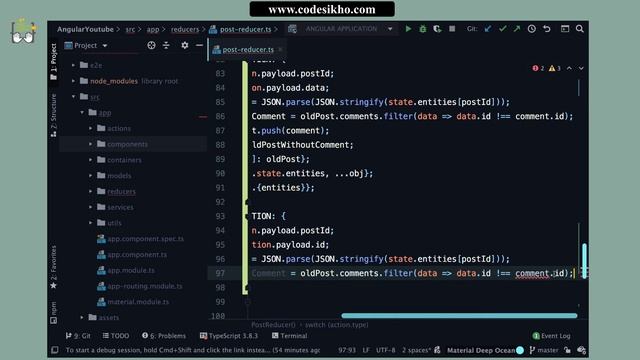Toggle tool window quick access icon
This screenshot has height=360, width=640.
click(55, 350)
